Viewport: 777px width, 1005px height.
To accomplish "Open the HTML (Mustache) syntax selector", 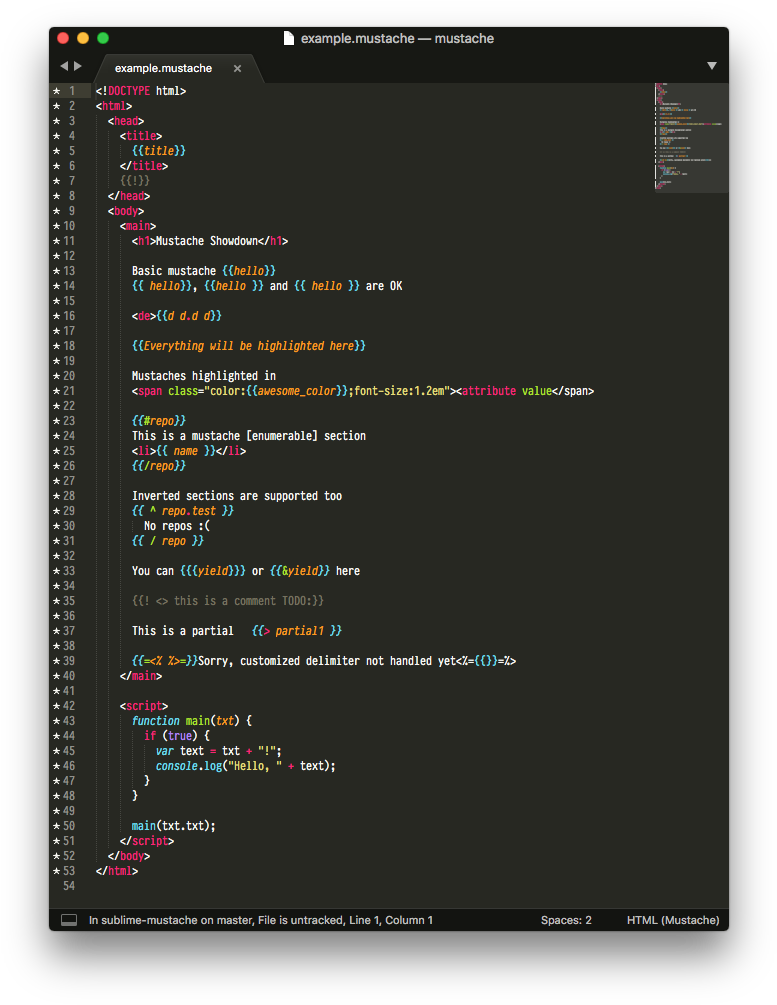I will (x=672, y=919).
